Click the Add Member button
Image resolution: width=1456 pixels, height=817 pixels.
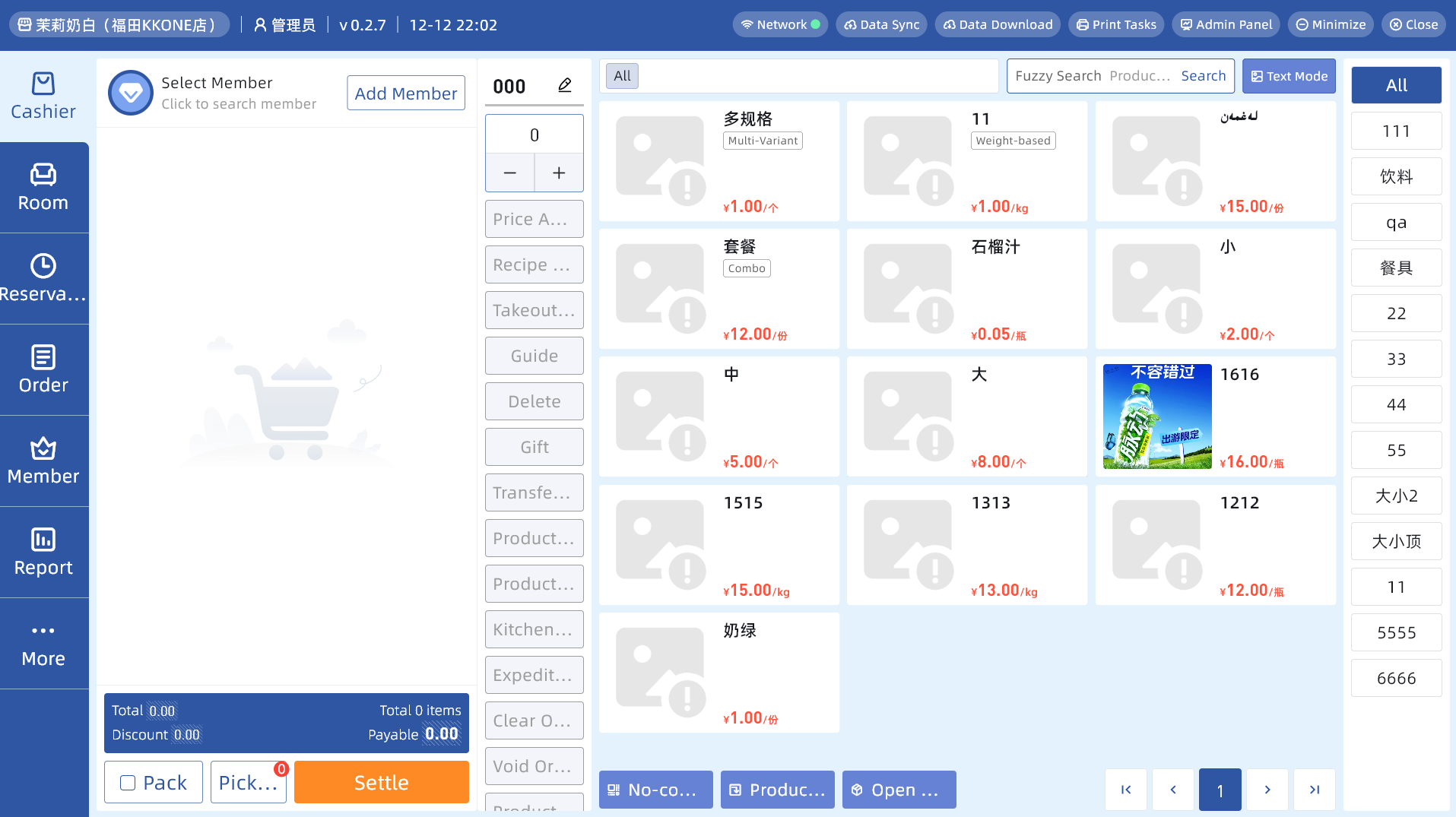coord(406,93)
